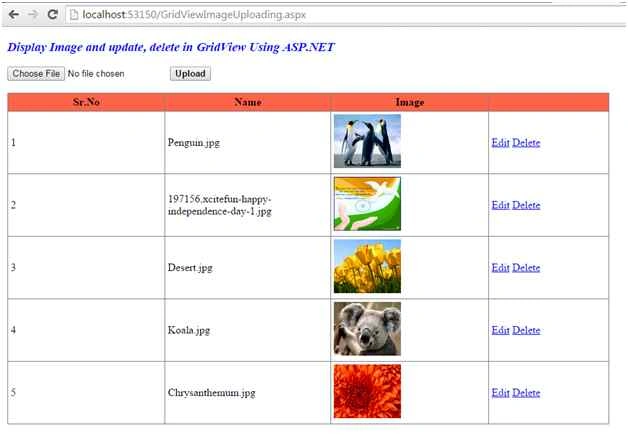Click the browser back arrow
The width and height of the screenshot is (628, 435).
tap(14, 14)
